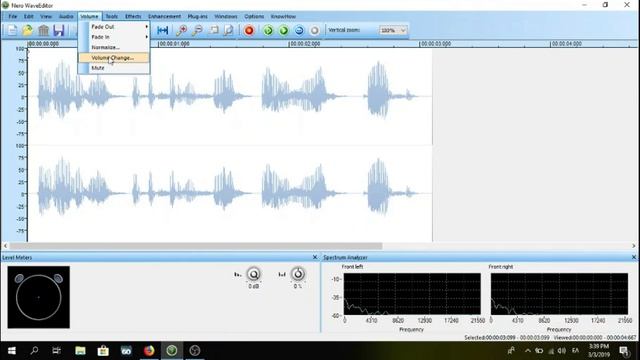This screenshot has height=360, width=640.
Task: Expand the Fade In submenu
Action: point(114,37)
